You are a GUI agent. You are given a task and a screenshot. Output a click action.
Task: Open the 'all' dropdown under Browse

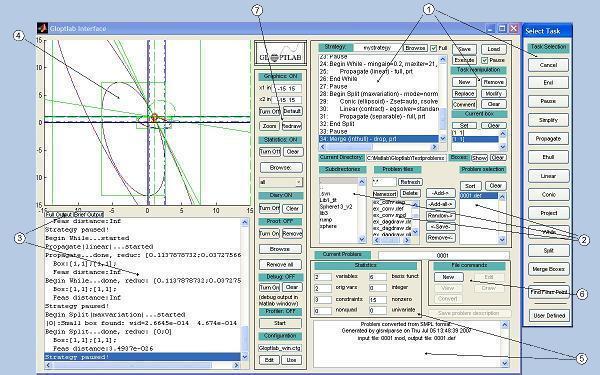(x=280, y=182)
